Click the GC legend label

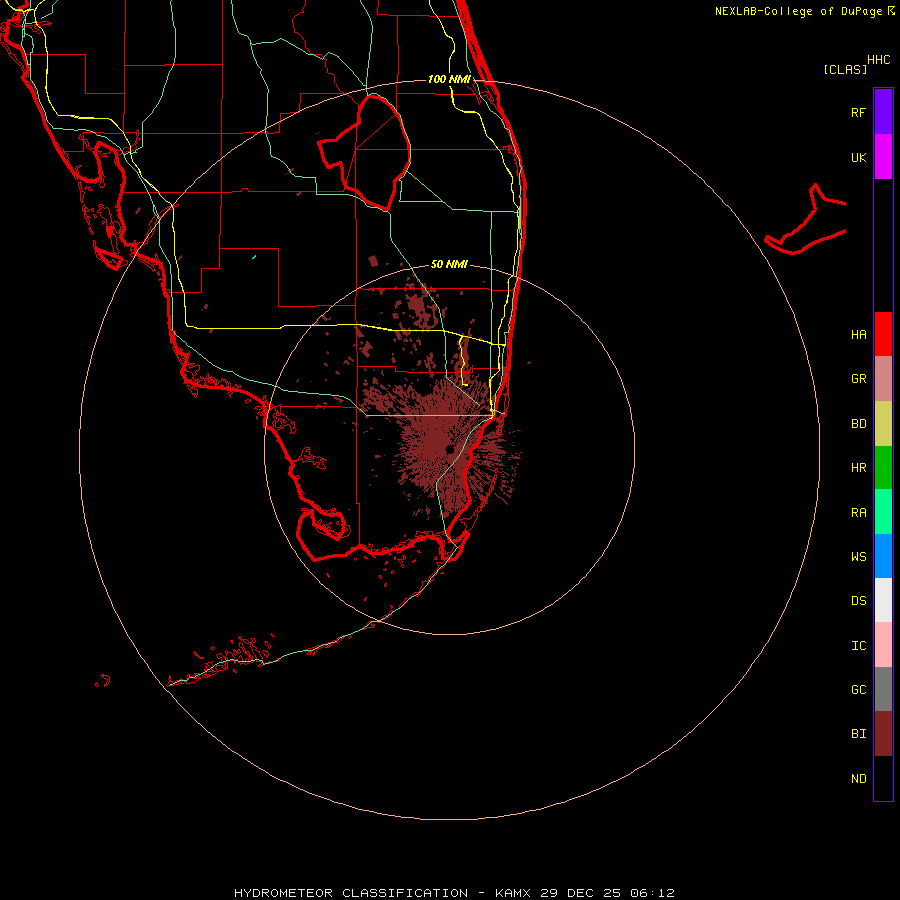(x=858, y=689)
